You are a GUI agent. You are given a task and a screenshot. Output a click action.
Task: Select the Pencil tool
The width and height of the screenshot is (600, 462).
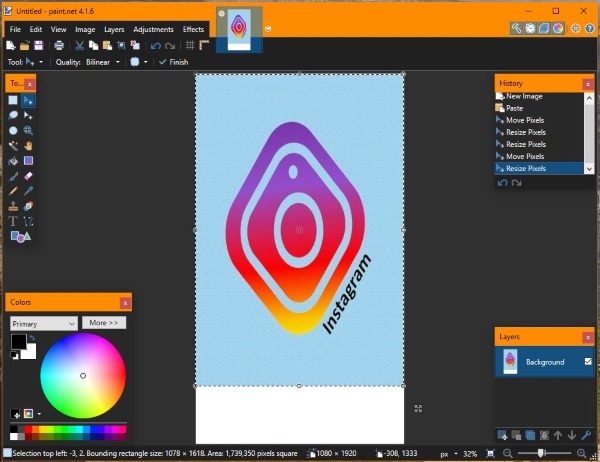[x=13, y=191]
